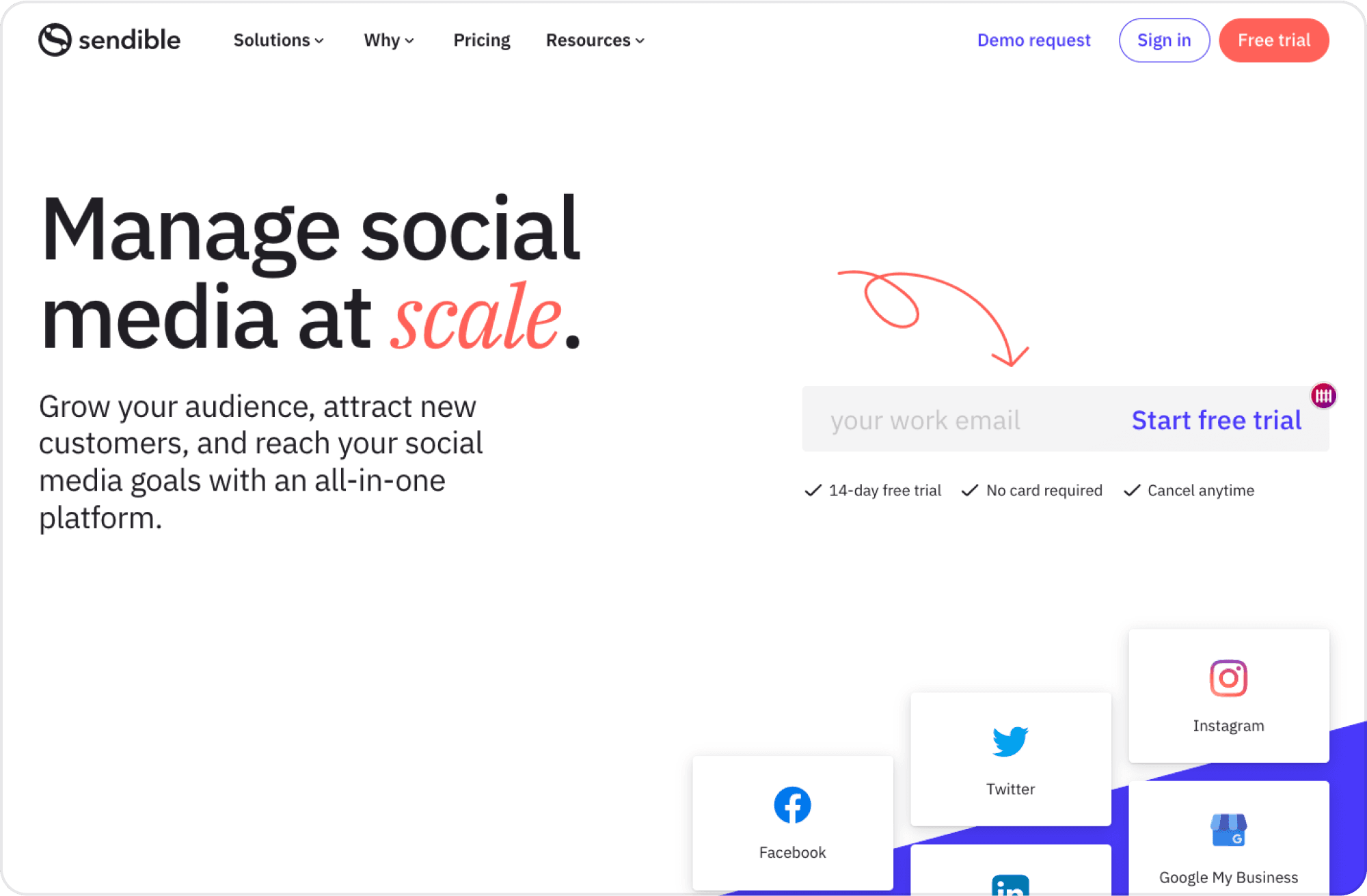Select the Instagram network icon
1367x896 pixels.
click(x=1228, y=679)
